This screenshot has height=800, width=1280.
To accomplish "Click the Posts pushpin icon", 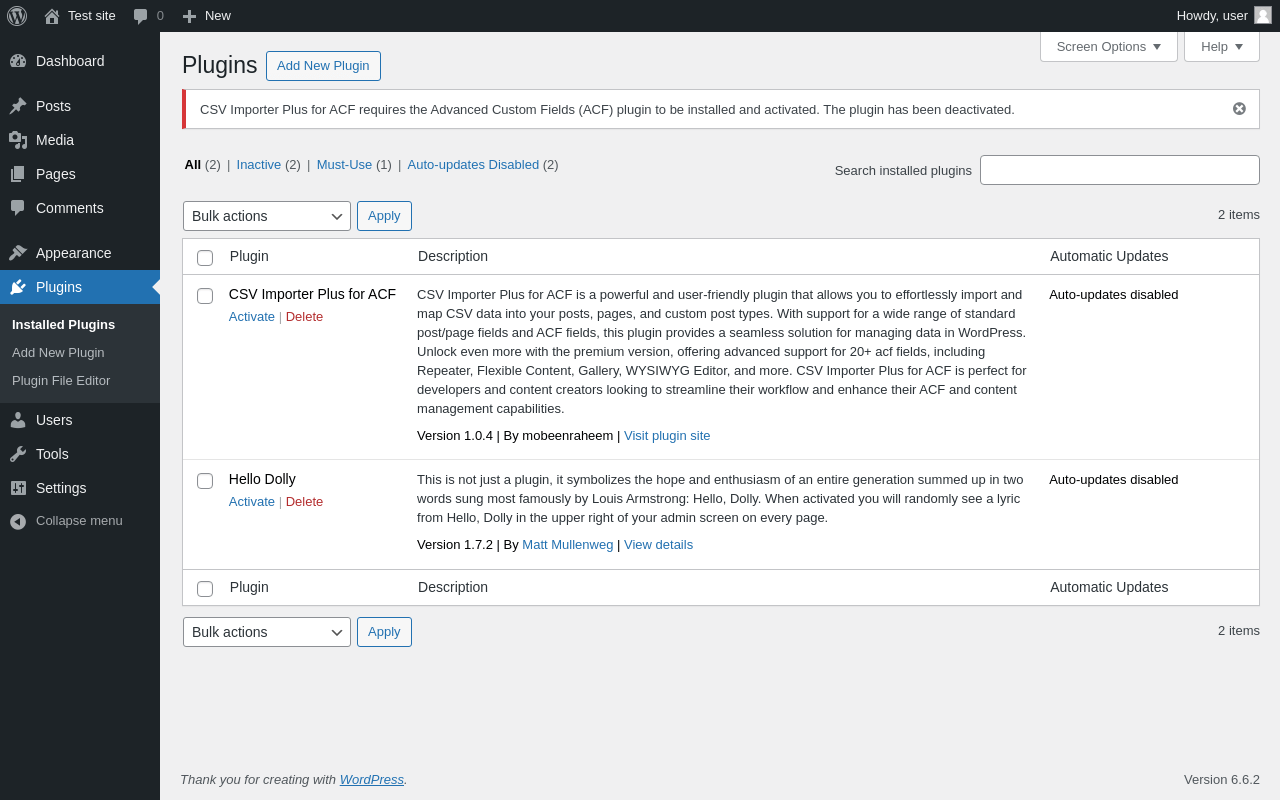I will coord(18,106).
